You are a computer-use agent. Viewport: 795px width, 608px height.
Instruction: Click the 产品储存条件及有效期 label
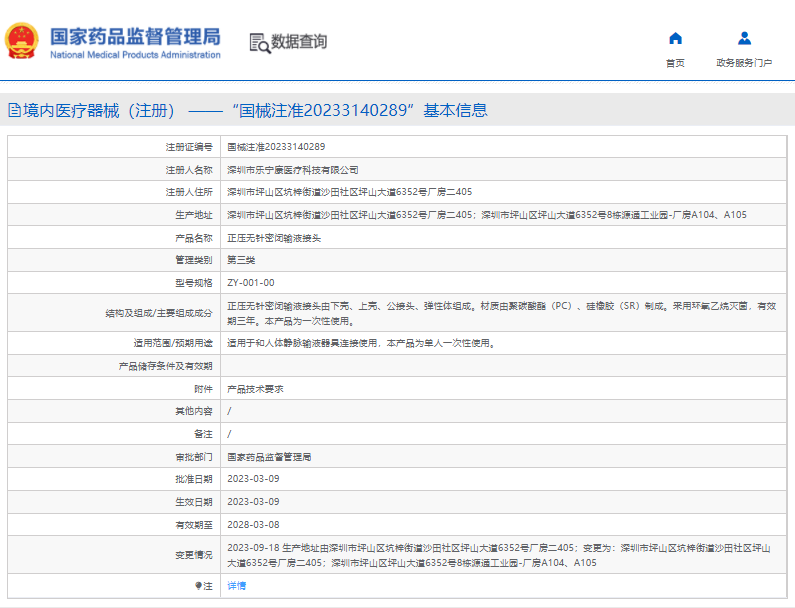[165, 366]
